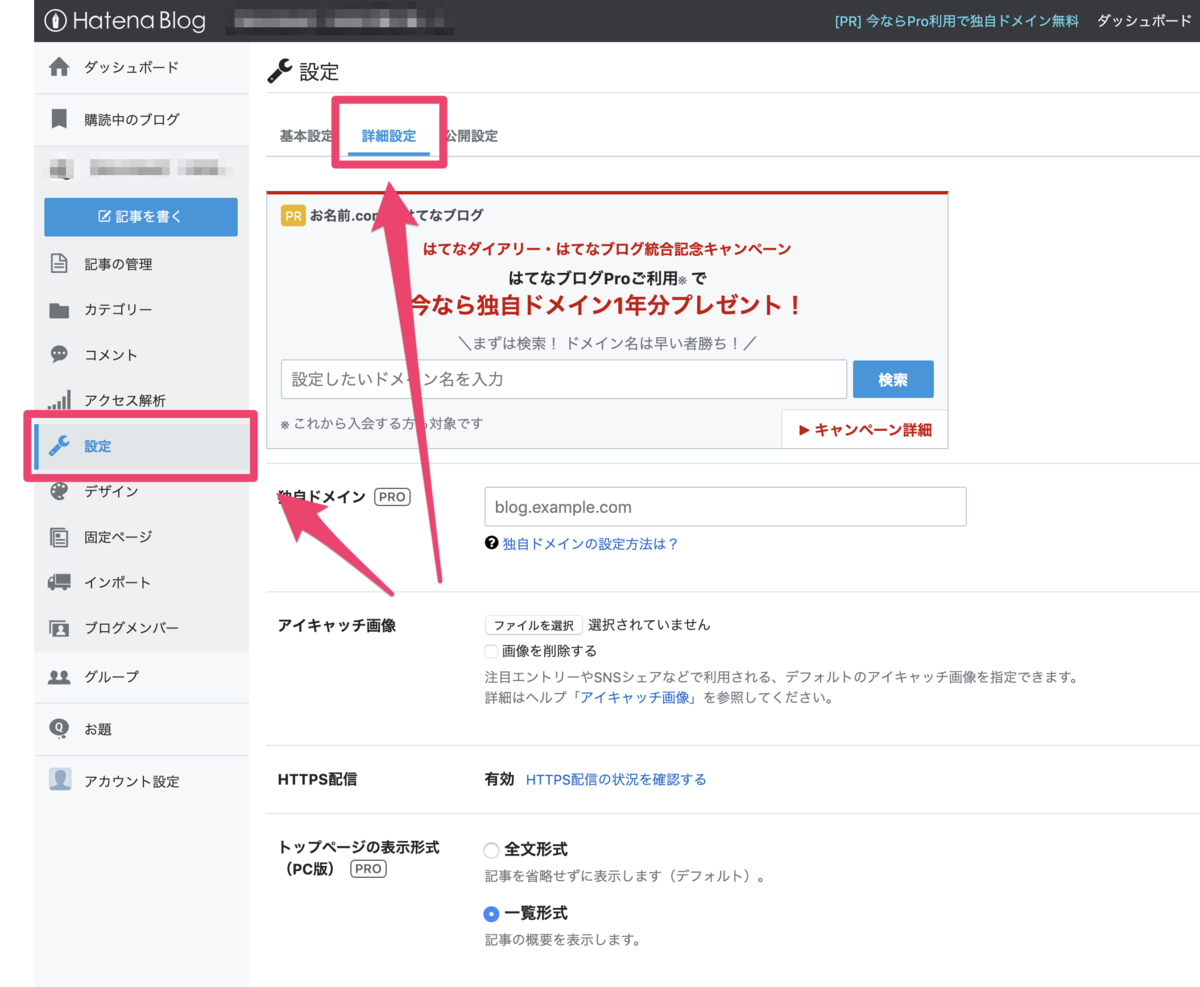Click the Hatena Blog logo icon
The height and width of the screenshot is (987, 1200).
pyautogui.click(x=56, y=20)
